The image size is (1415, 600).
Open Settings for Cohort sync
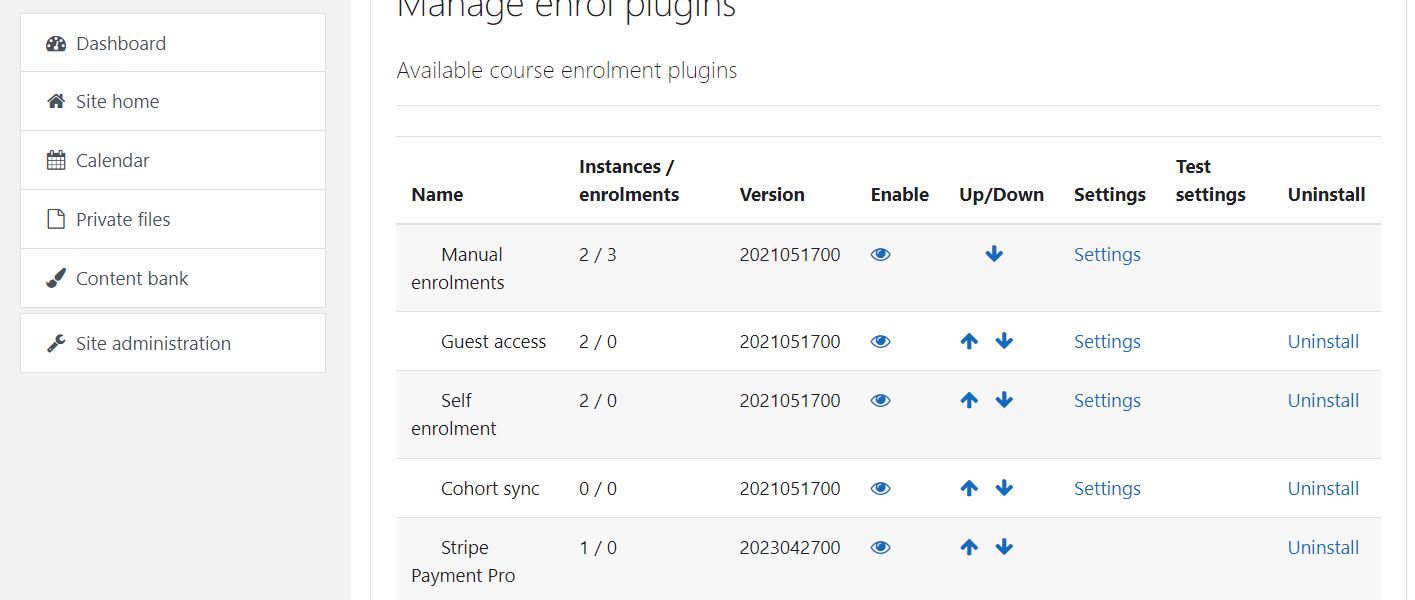point(1107,489)
